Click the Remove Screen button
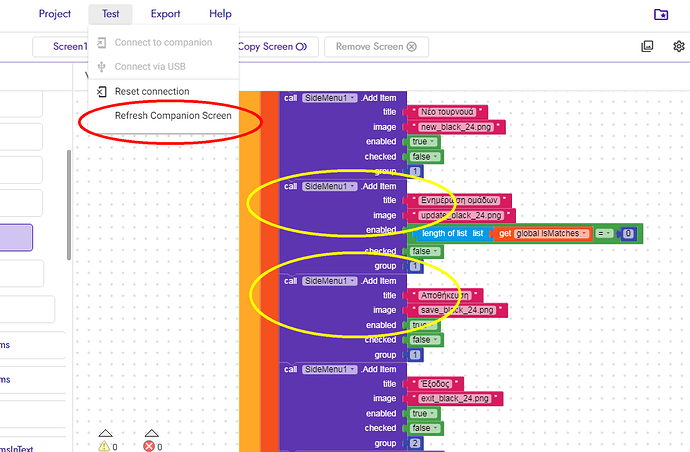Image resolution: width=690 pixels, height=452 pixels. coord(376,47)
